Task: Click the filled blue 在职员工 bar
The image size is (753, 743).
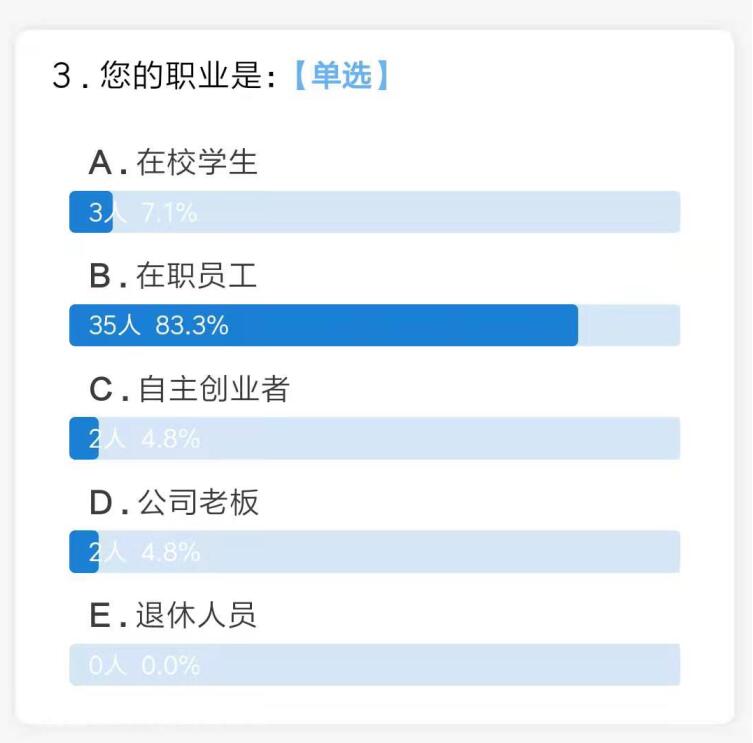Action: coord(323,325)
